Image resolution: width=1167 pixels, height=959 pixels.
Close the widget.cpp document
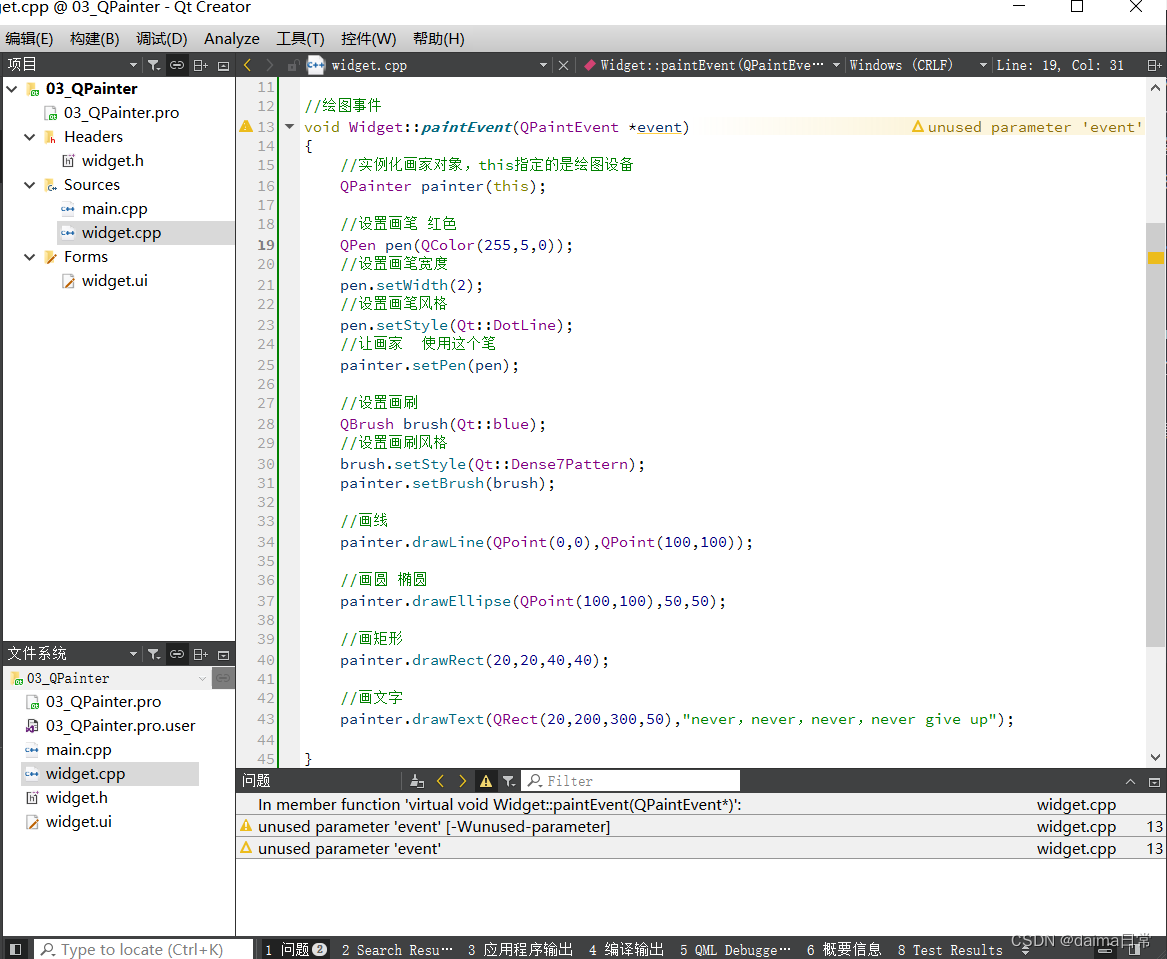pos(563,65)
